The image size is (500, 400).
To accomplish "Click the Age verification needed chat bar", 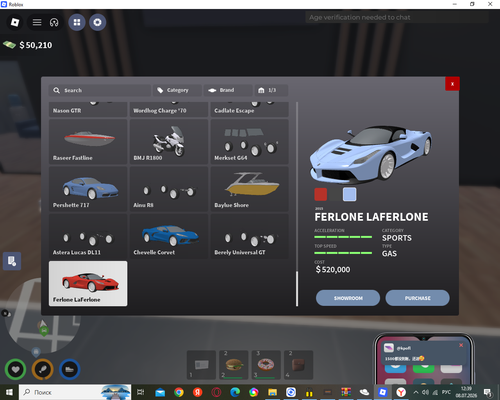I will tap(397, 17).
